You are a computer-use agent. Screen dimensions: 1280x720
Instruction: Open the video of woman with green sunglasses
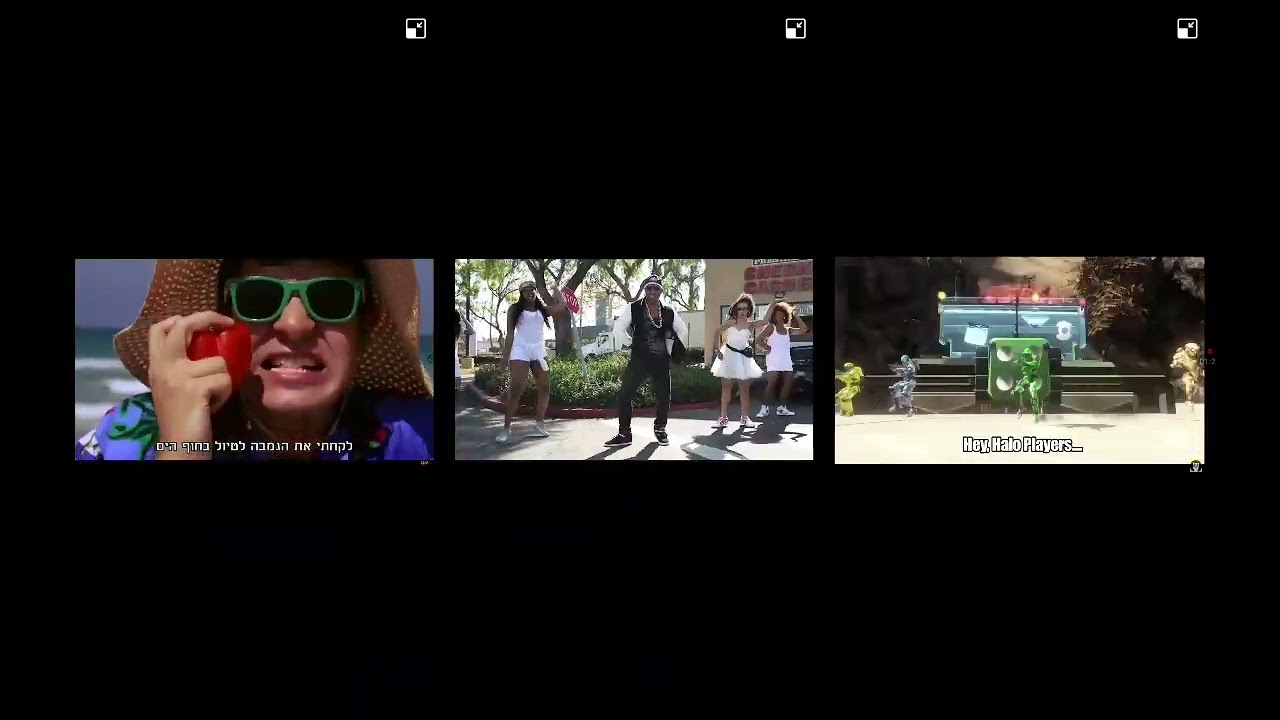click(x=254, y=360)
